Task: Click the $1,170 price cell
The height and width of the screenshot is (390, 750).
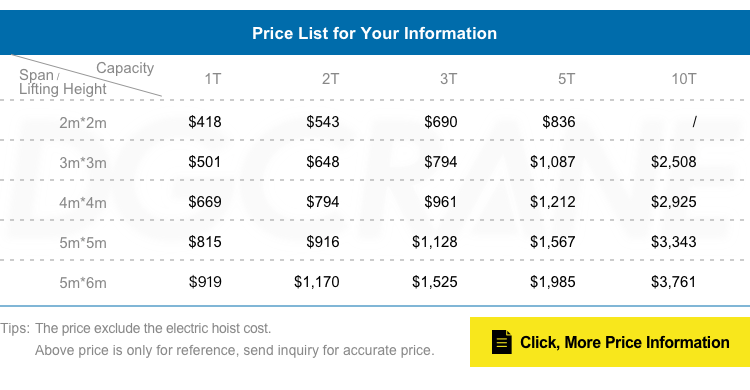Action: tap(317, 282)
